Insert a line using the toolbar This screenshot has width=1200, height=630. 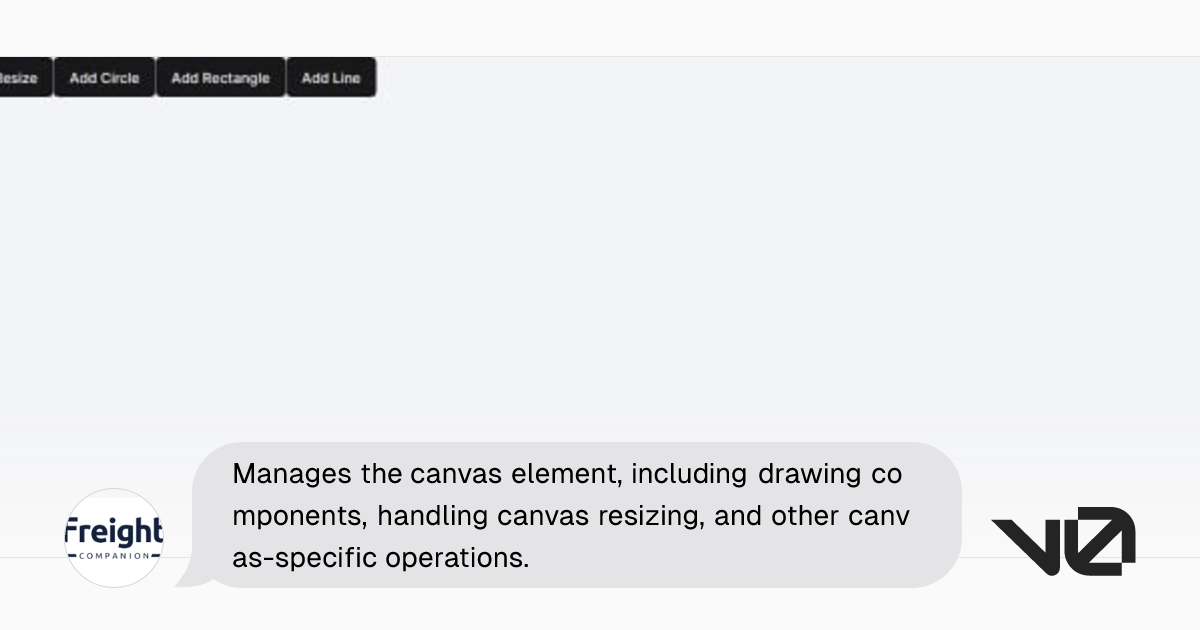[331, 77]
